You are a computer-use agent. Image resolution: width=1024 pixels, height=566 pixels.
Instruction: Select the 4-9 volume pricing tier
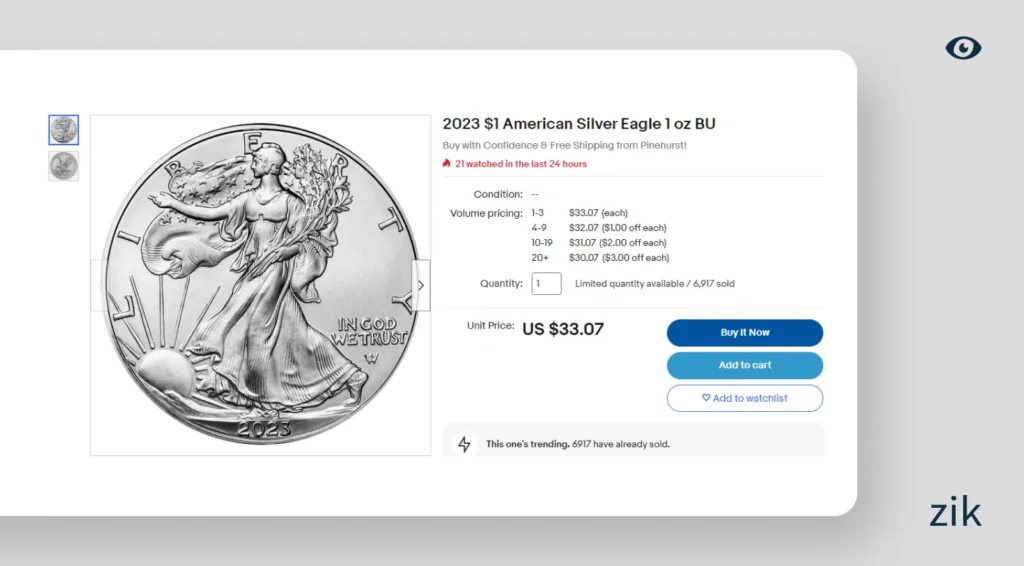click(599, 228)
